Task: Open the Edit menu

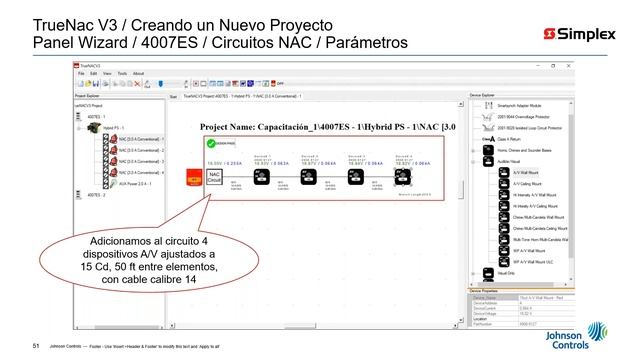Action: tap(93, 73)
